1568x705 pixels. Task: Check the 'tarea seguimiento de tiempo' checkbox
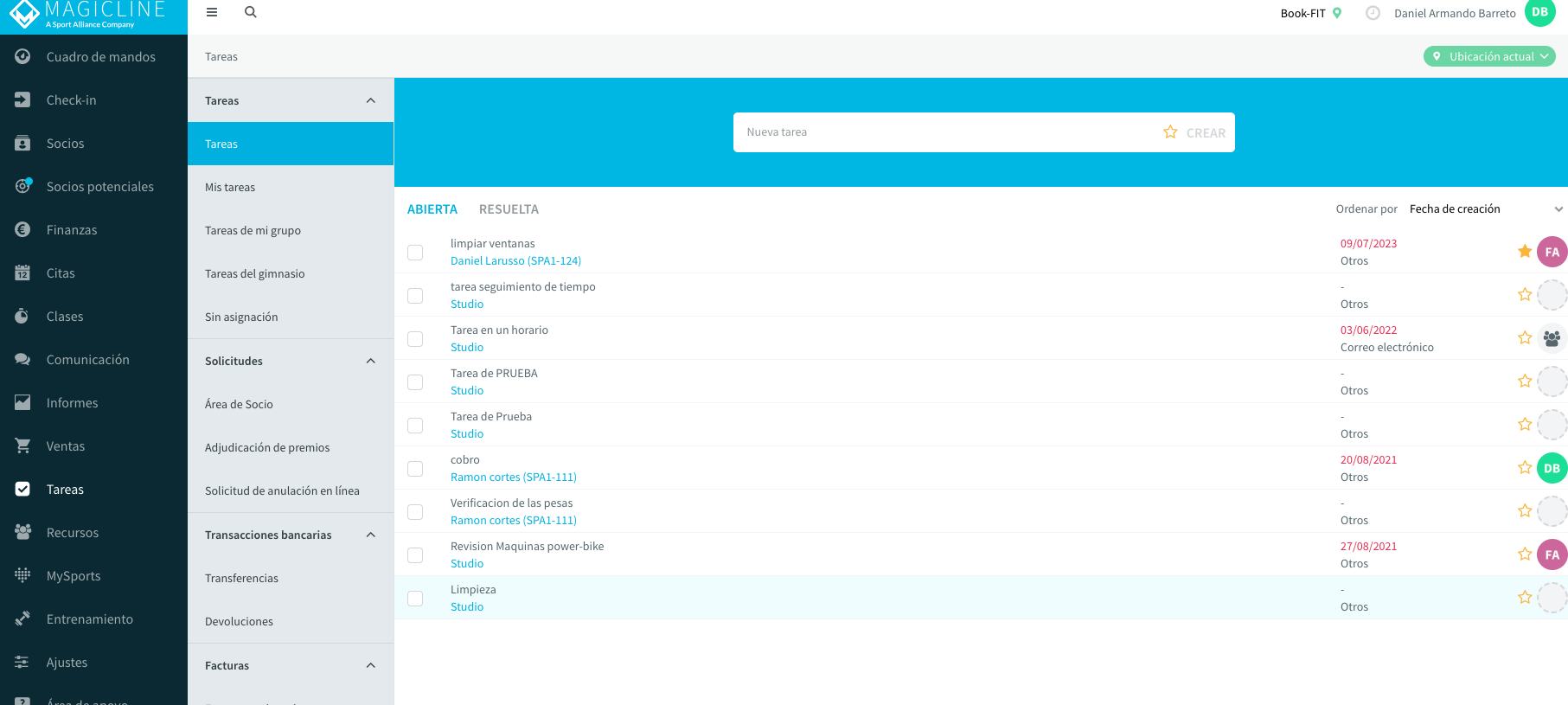415,296
